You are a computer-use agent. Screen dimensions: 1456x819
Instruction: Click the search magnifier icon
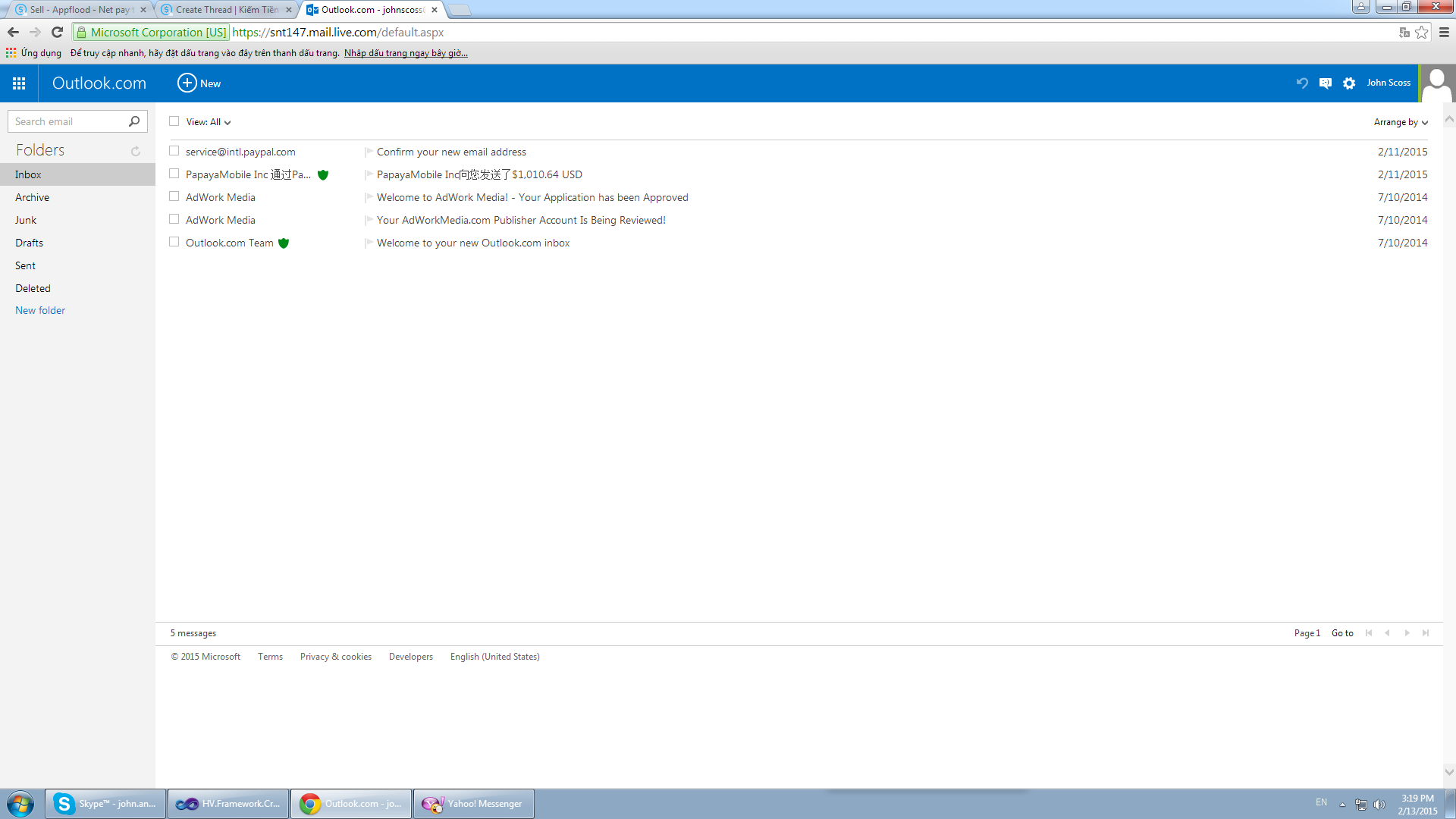click(134, 121)
